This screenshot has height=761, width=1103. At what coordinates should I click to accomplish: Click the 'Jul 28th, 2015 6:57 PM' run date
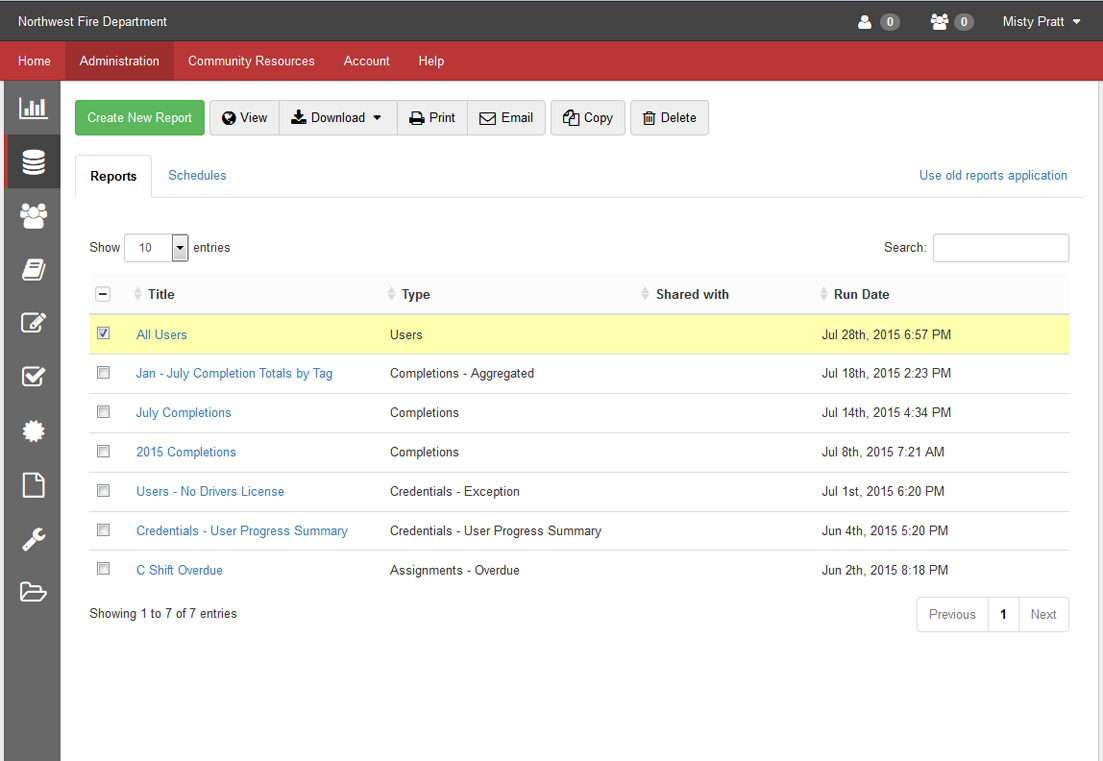[886, 335]
